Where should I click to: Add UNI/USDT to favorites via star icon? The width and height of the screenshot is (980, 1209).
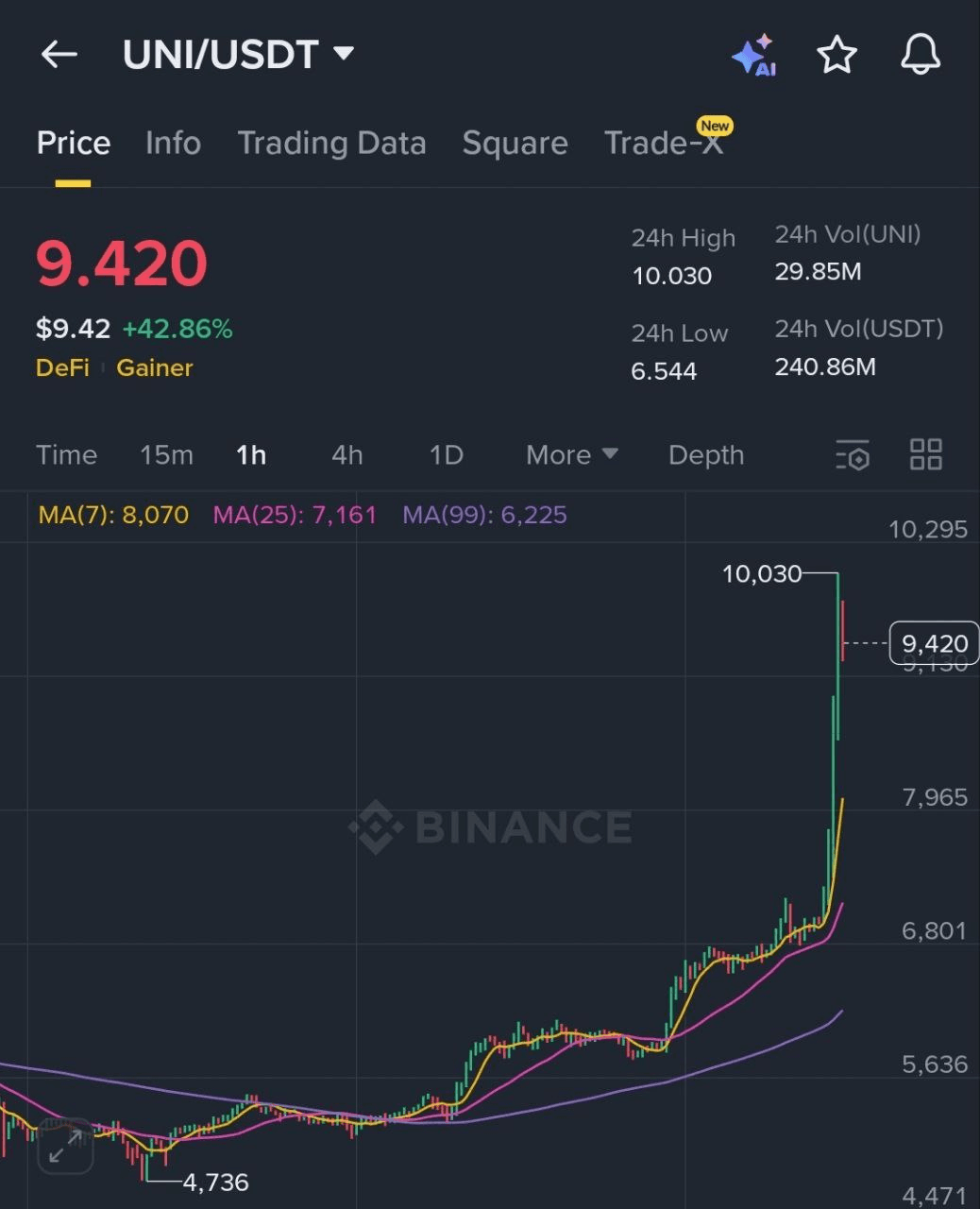pyautogui.click(x=836, y=56)
